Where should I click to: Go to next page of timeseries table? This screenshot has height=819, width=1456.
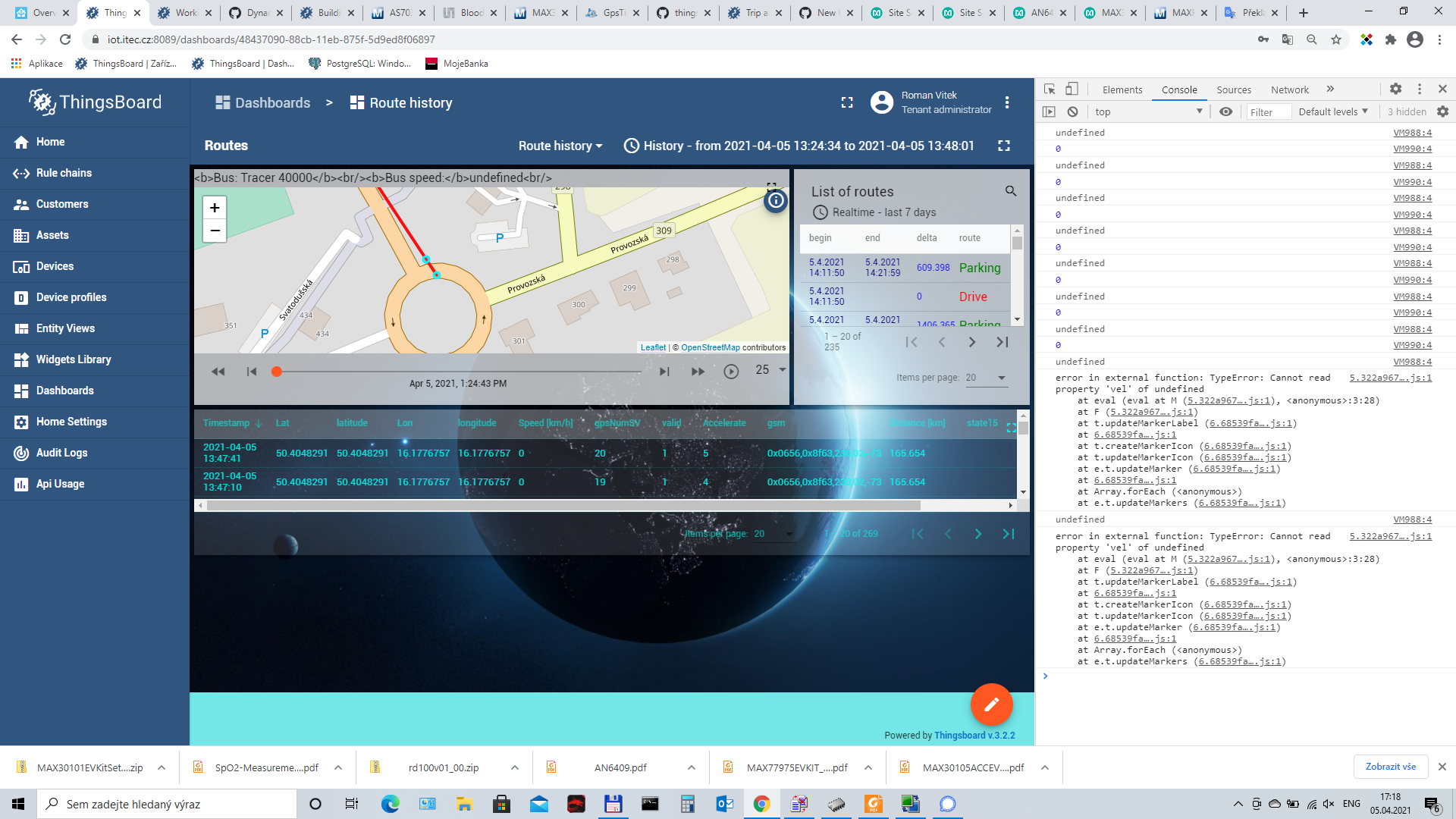[x=978, y=534]
